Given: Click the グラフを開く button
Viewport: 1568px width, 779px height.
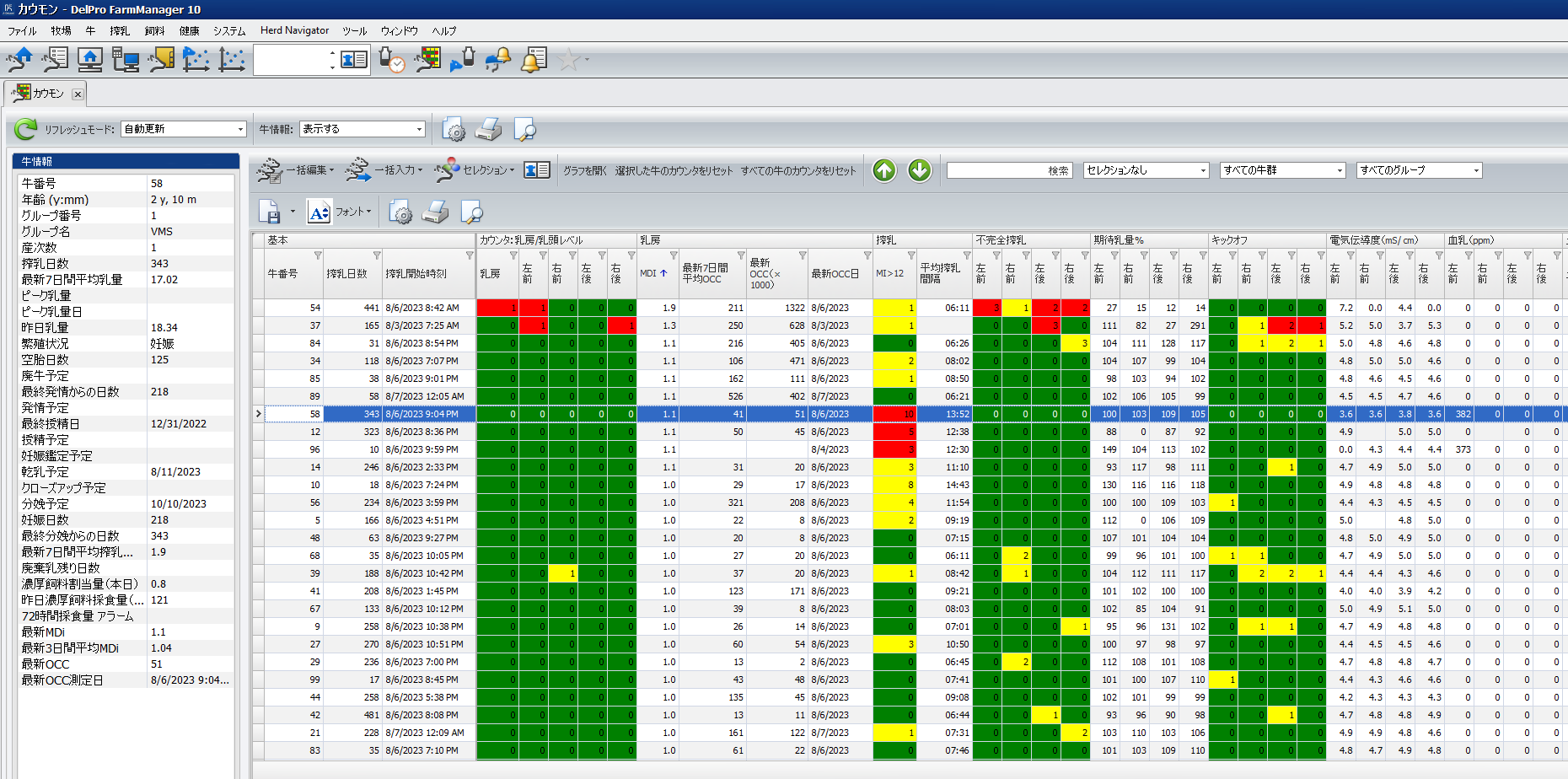Looking at the screenshot, I should [x=585, y=170].
